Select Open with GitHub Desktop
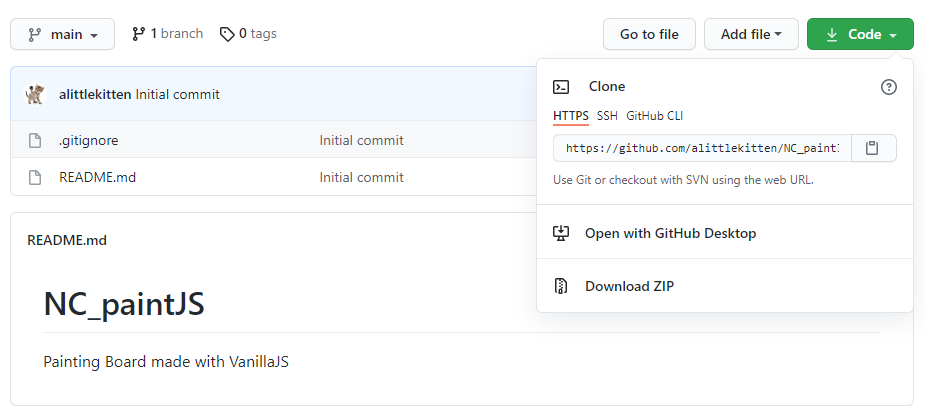 coord(670,233)
